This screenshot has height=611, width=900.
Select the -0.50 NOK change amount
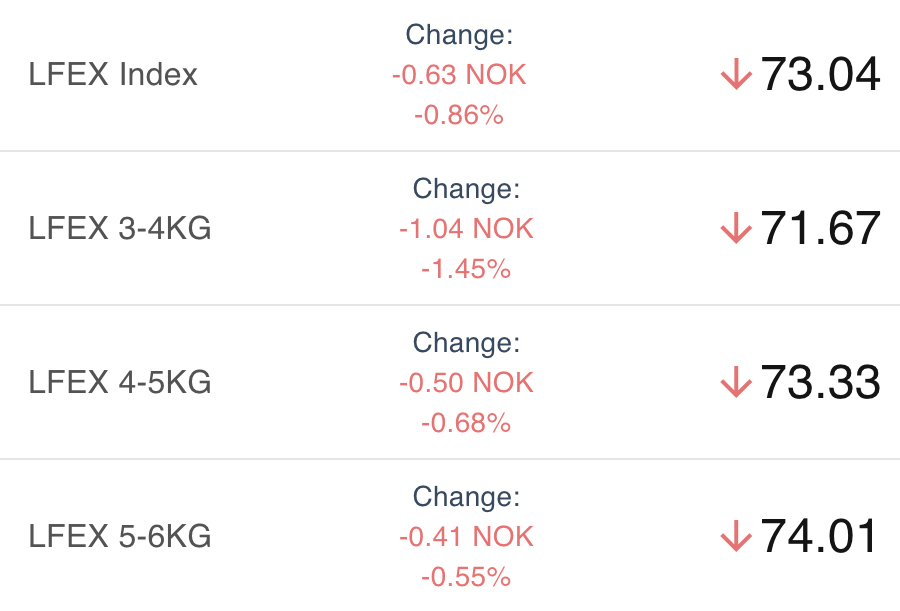pos(466,383)
